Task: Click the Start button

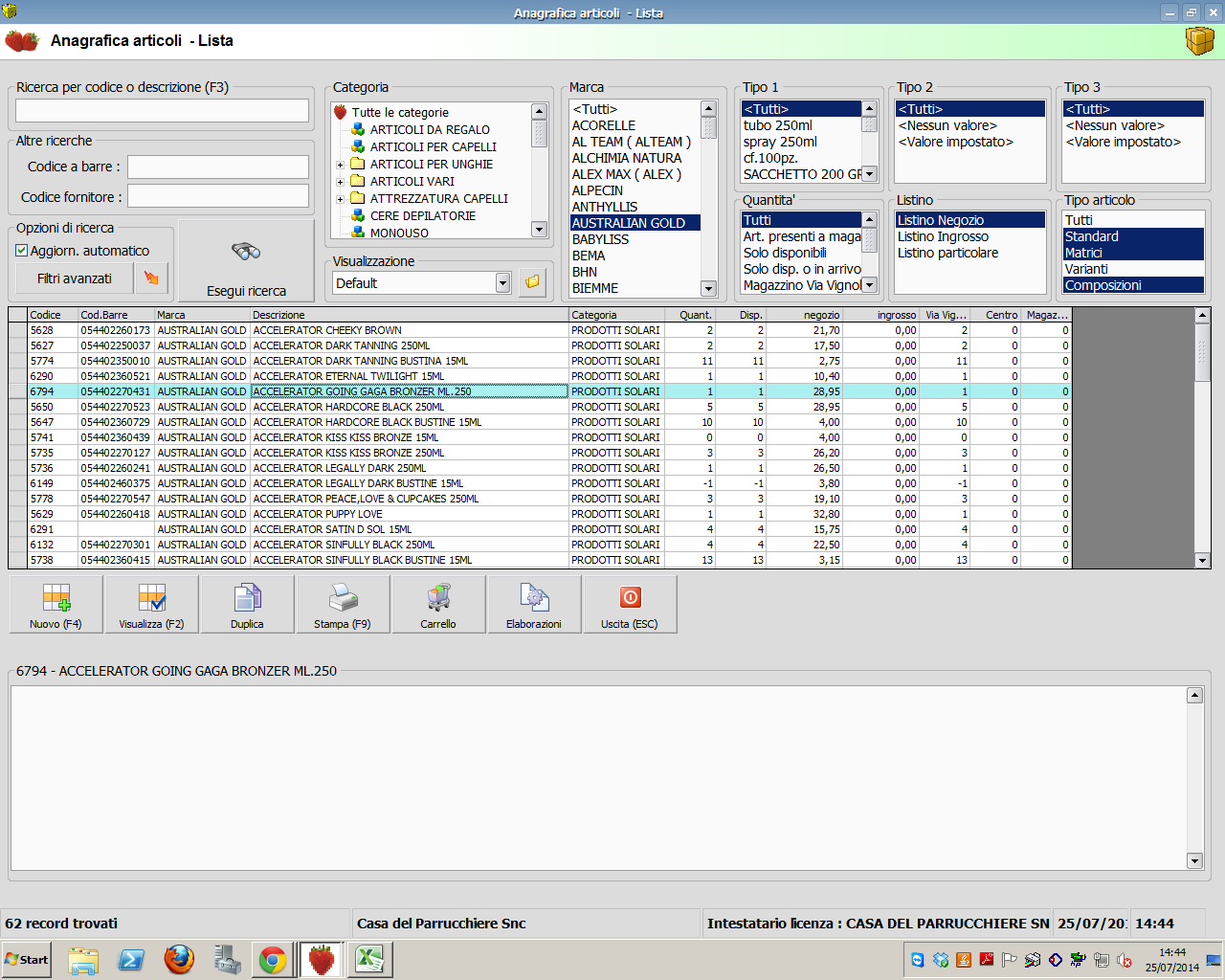Action: 27,959
